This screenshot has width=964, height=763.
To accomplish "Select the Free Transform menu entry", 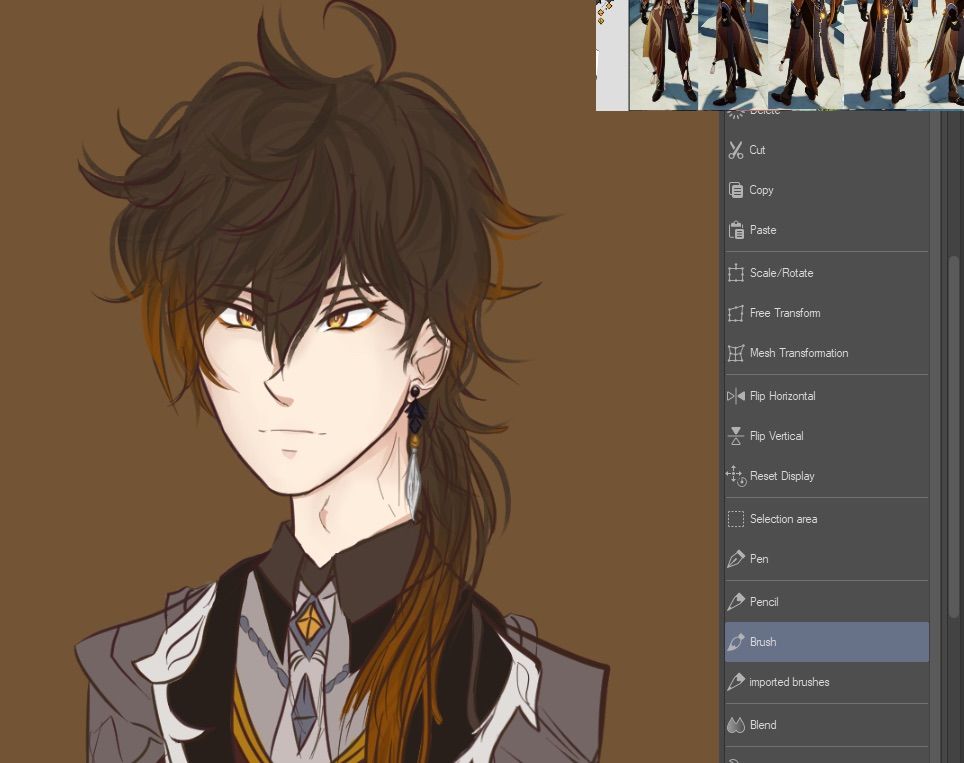I will [x=827, y=313].
